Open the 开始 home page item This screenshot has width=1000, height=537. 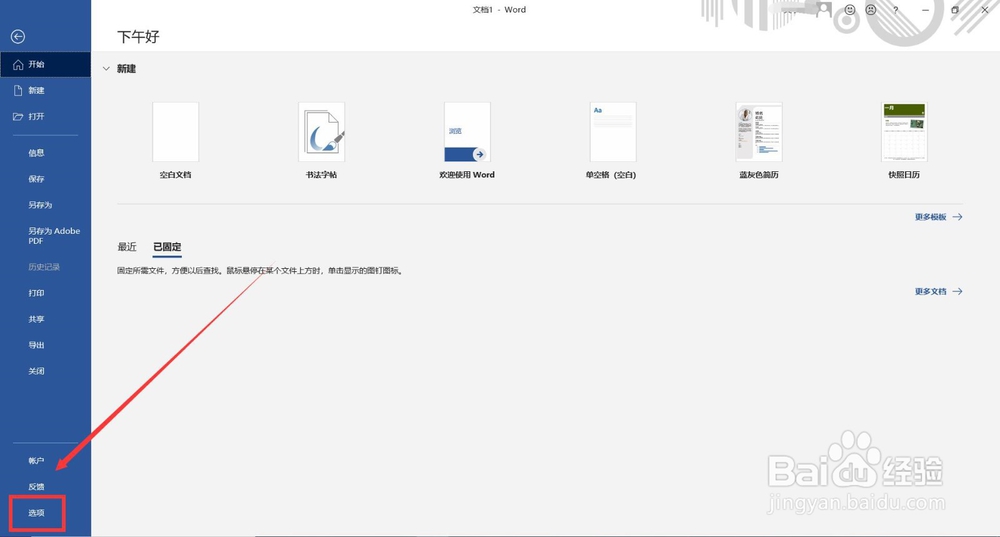click(45, 64)
